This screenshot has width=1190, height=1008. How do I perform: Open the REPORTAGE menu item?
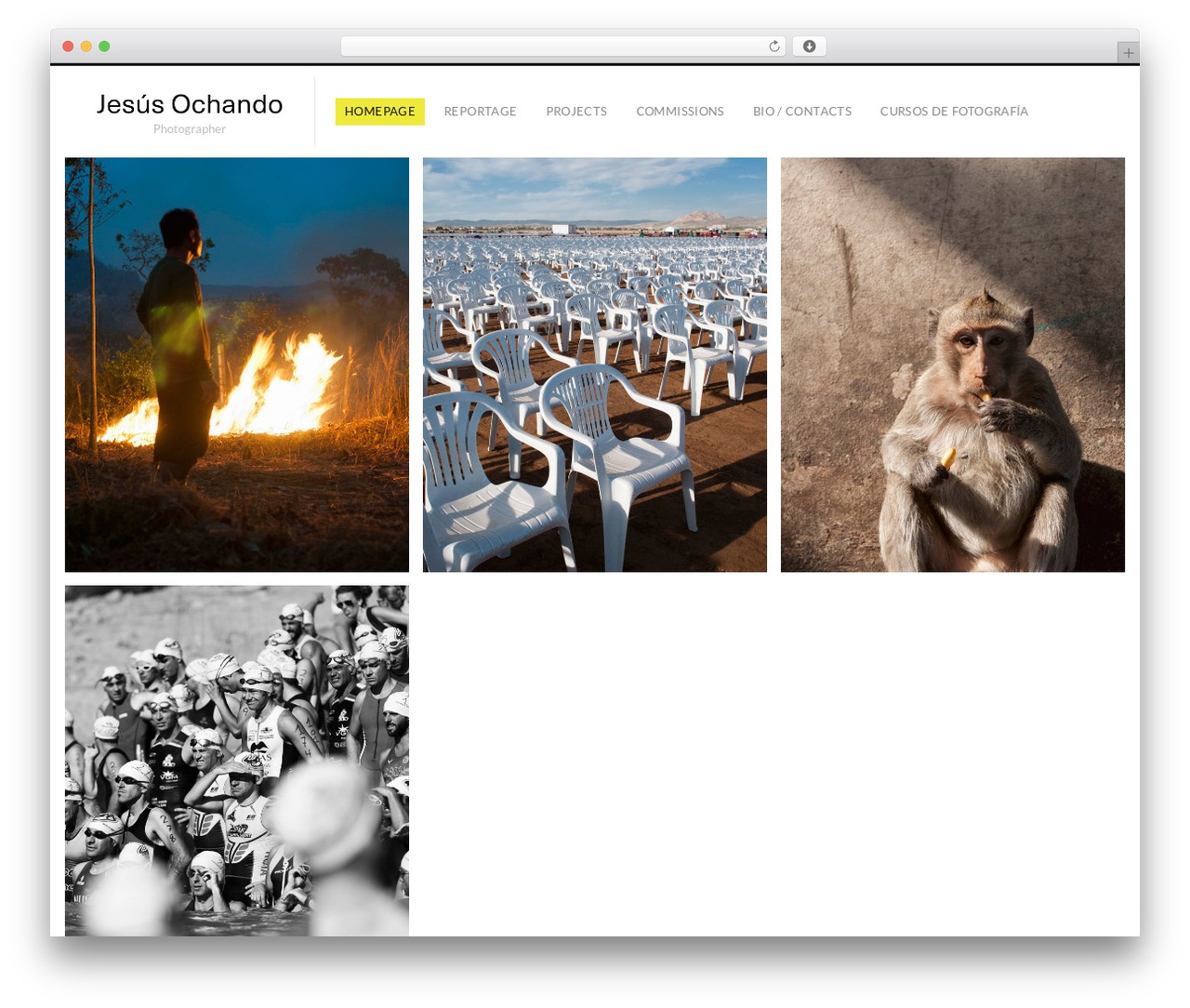pos(480,112)
